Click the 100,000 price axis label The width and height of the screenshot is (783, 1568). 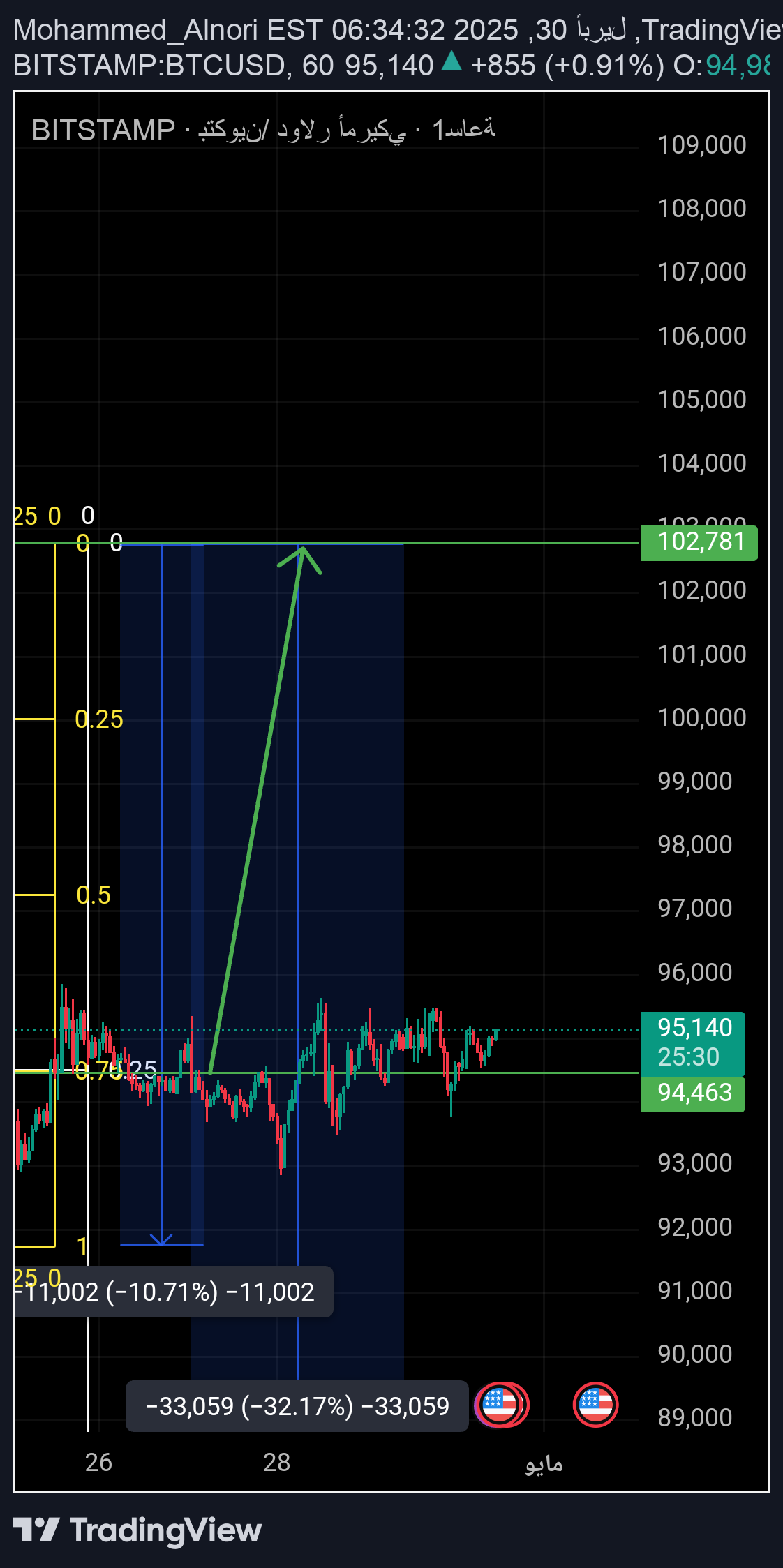[702, 718]
